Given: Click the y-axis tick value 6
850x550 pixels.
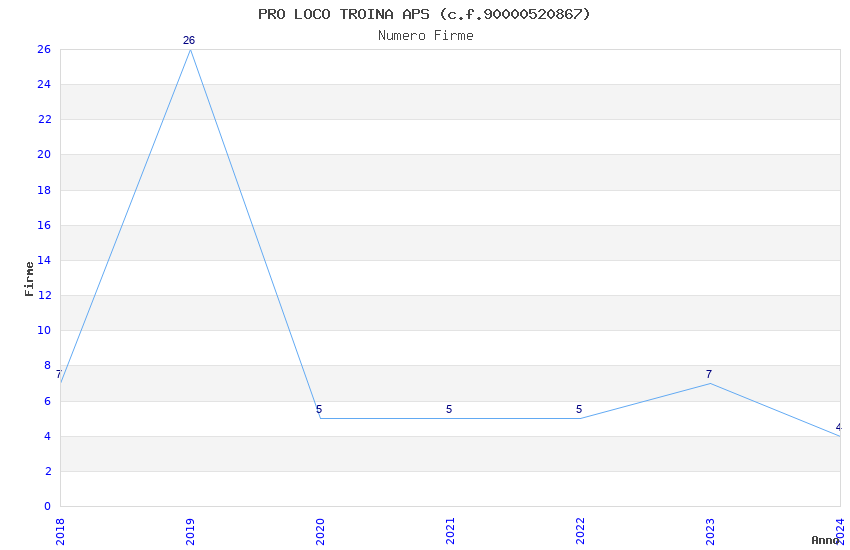Looking at the screenshot, I should pos(47,401).
